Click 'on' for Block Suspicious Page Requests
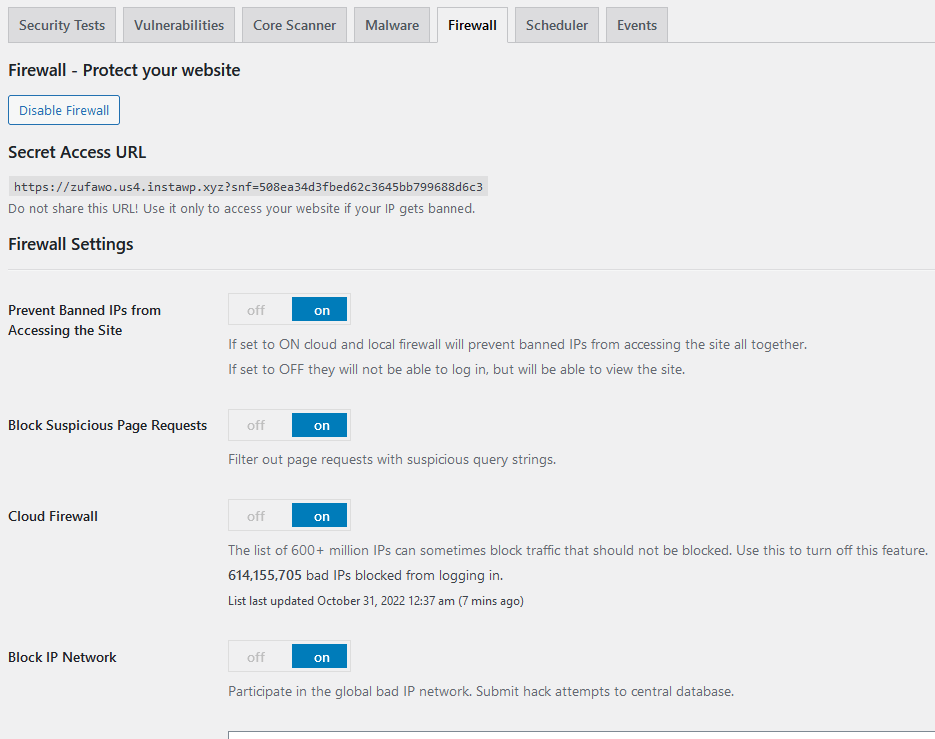Screen dimensions: 935x739 (320, 425)
